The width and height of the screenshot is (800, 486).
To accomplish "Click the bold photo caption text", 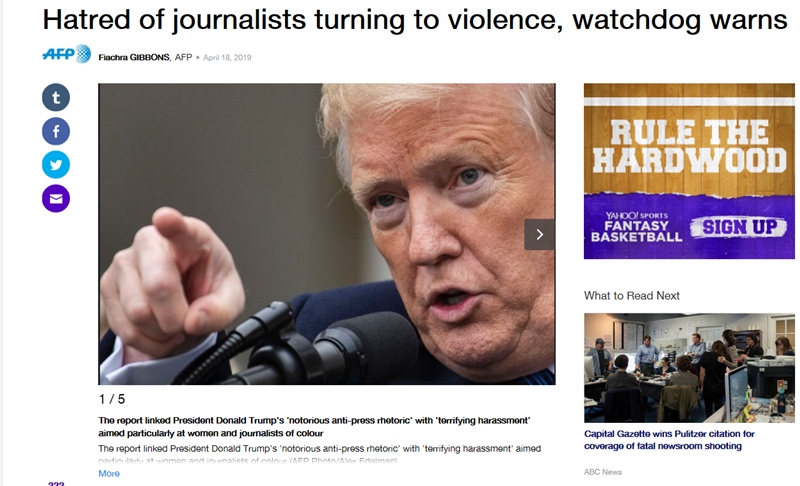I will point(314,427).
